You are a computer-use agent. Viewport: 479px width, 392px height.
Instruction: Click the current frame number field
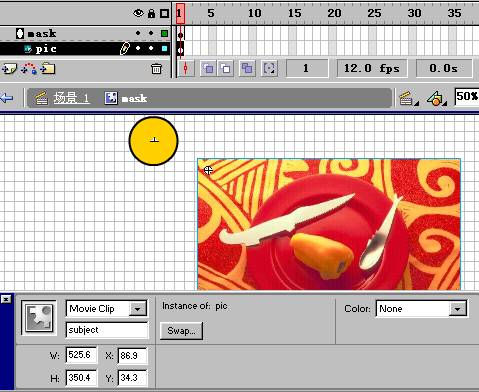tap(307, 68)
